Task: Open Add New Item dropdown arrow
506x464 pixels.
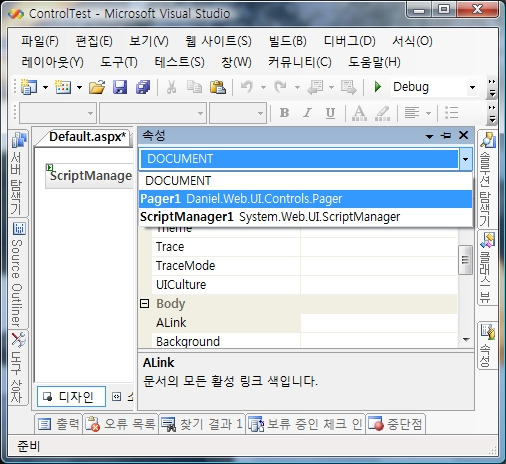Action: (79, 88)
